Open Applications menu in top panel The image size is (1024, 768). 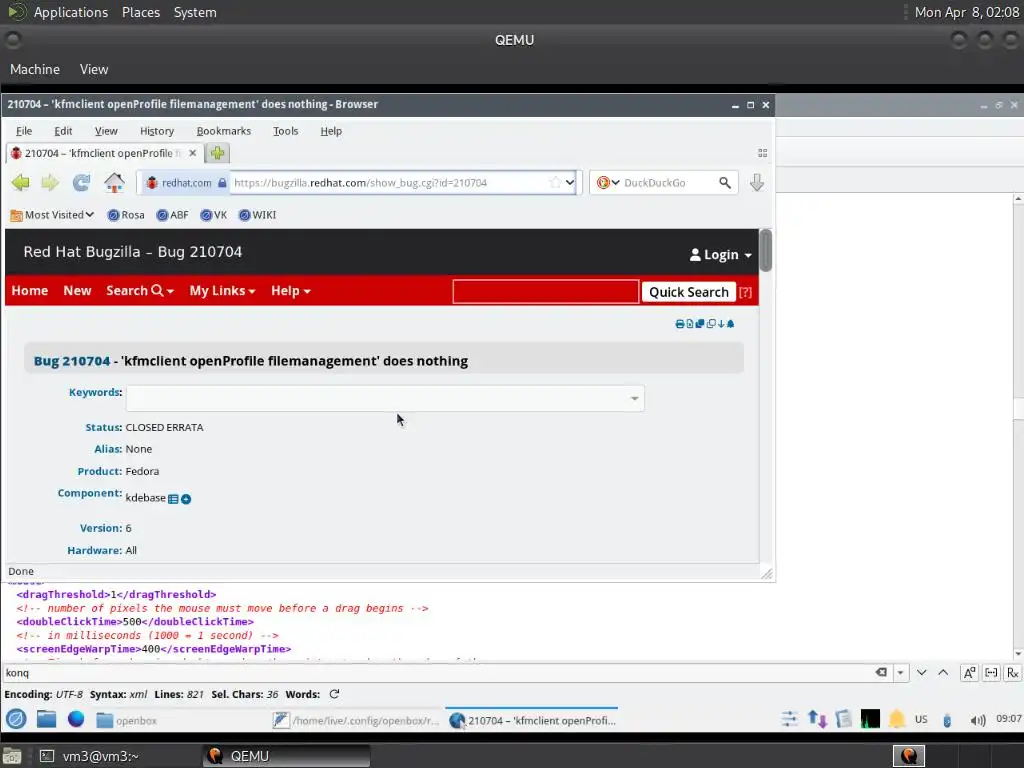click(x=71, y=12)
